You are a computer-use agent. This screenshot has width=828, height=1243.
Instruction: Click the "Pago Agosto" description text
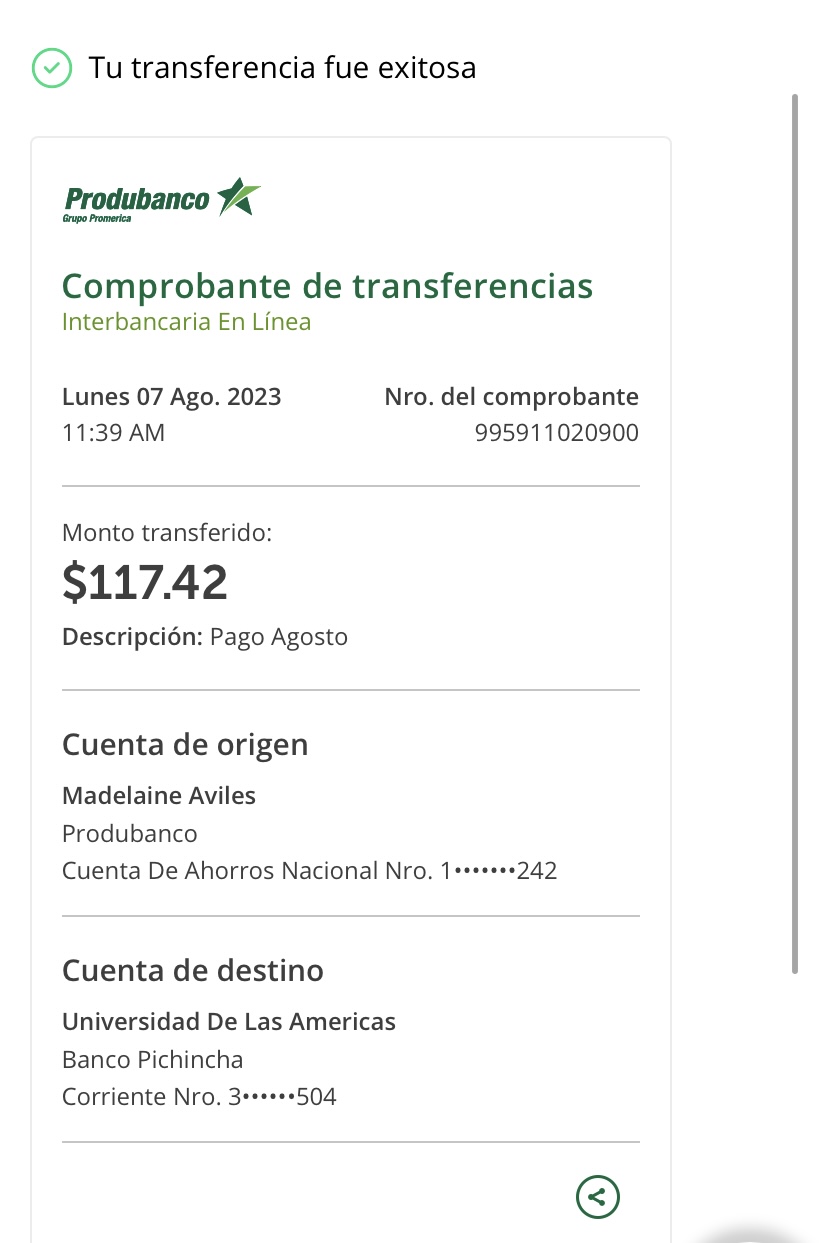pos(278,637)
